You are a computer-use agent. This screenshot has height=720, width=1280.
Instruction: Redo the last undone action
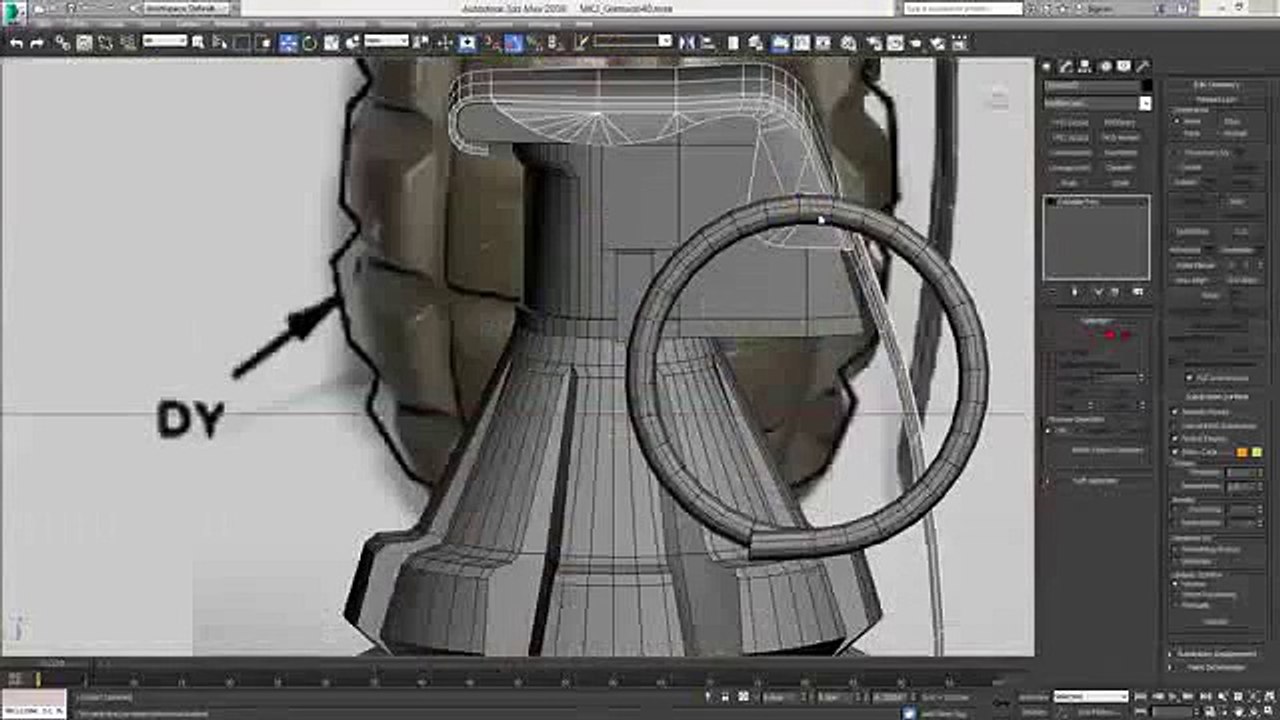click(x=37, y=43)
